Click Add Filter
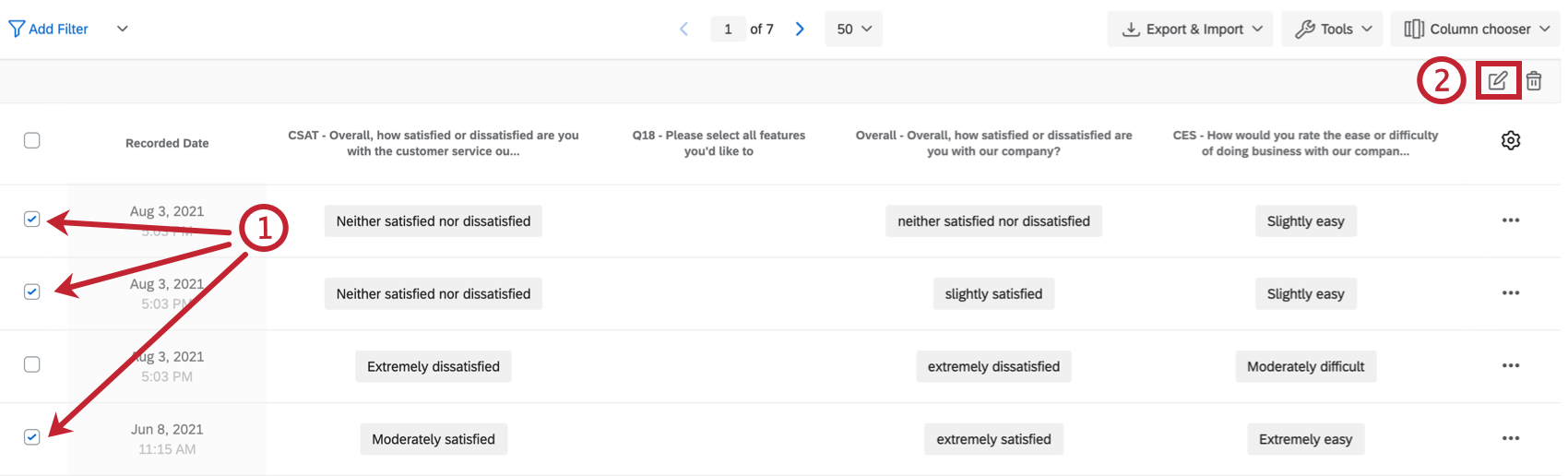Viewport: 1568px width, 476px height. (x=49, y=30)
